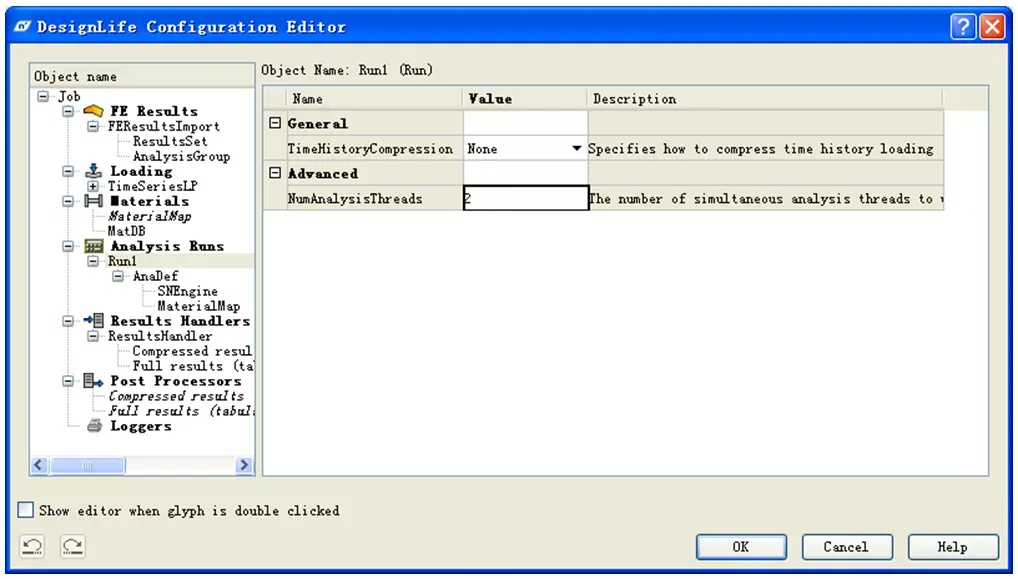Click the tree scrollbar left arrow

38,465
